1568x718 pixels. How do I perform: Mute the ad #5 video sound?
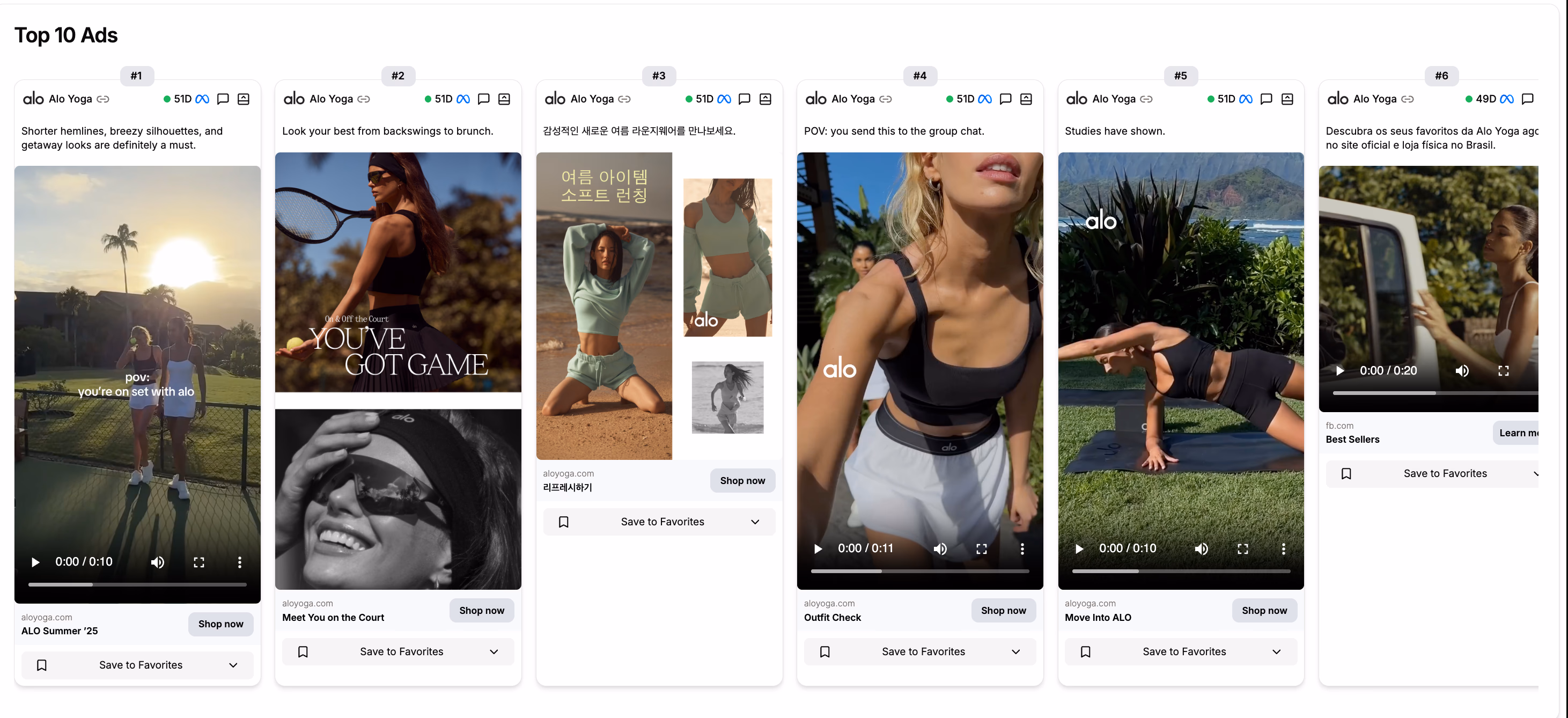[x=1201, y=549]
